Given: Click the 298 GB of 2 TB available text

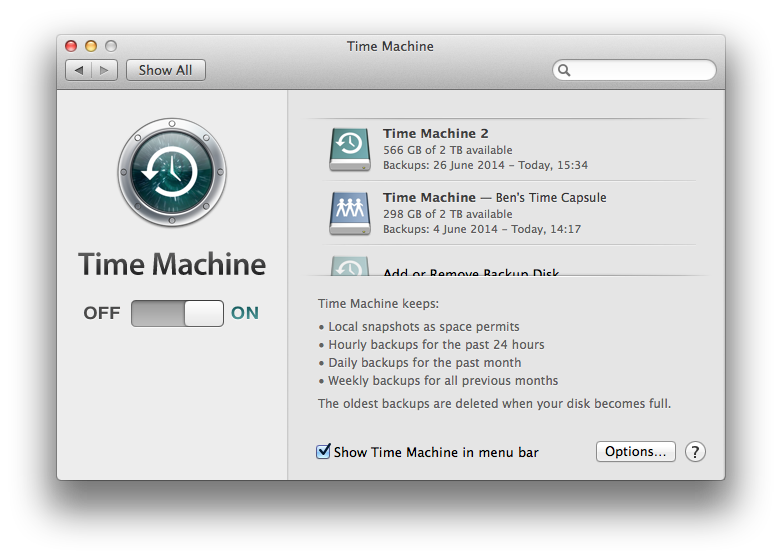Looking at the screenshot, I should click(447, 214).
